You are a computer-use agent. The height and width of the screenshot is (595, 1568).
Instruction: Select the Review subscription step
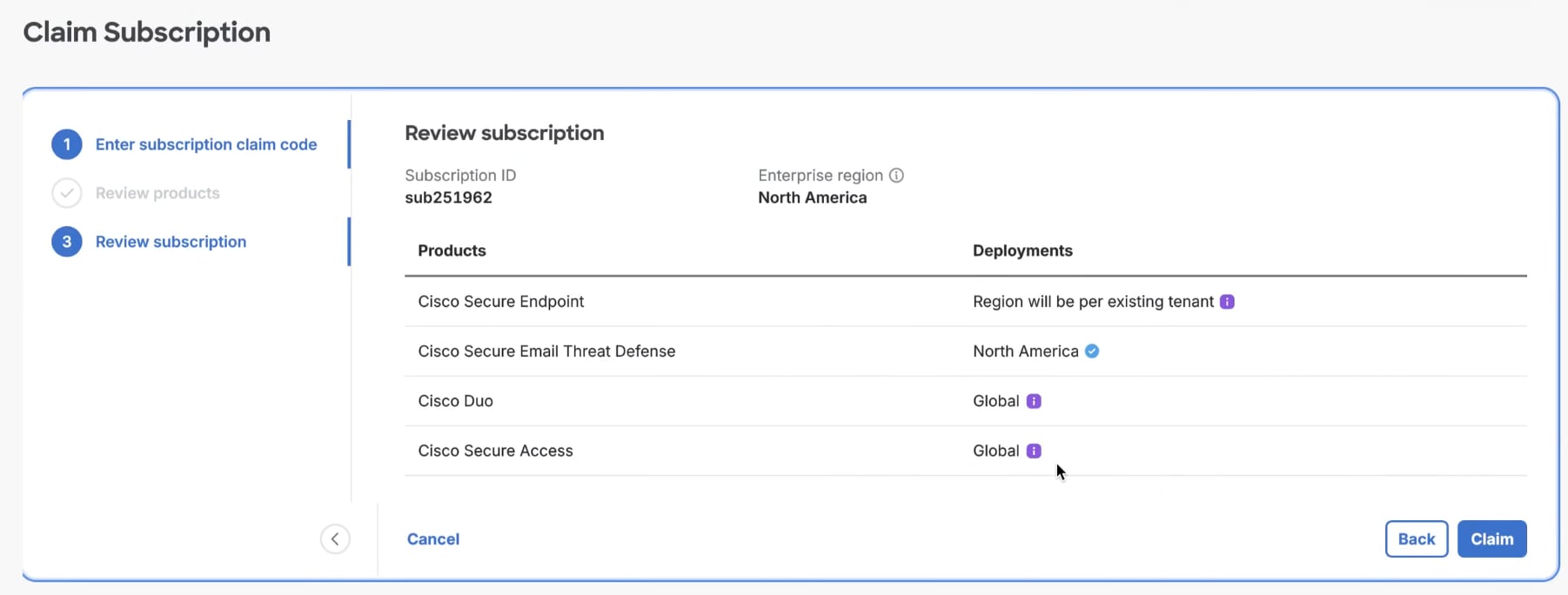(171, 242)
